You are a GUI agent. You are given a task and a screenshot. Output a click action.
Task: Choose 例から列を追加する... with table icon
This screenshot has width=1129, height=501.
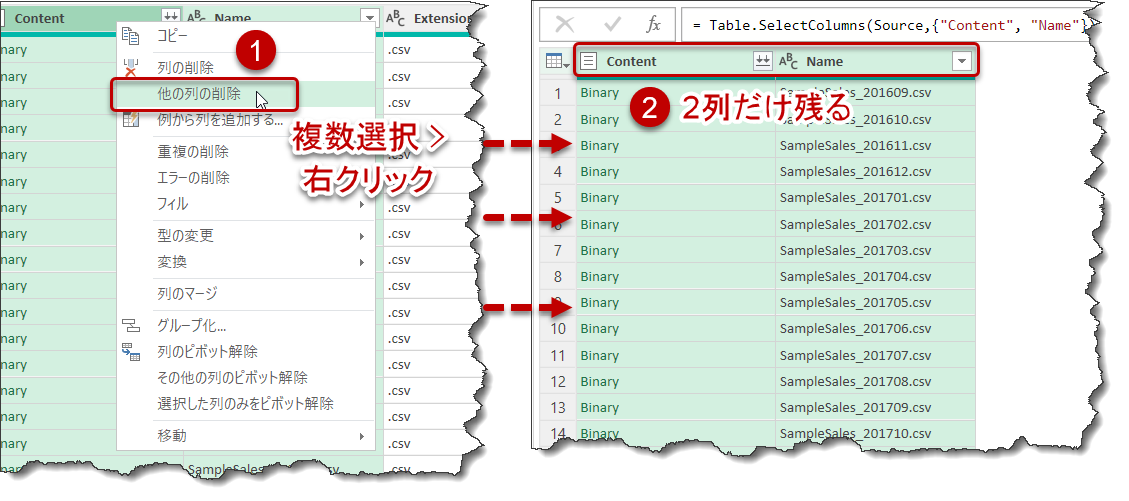[246, 120]
